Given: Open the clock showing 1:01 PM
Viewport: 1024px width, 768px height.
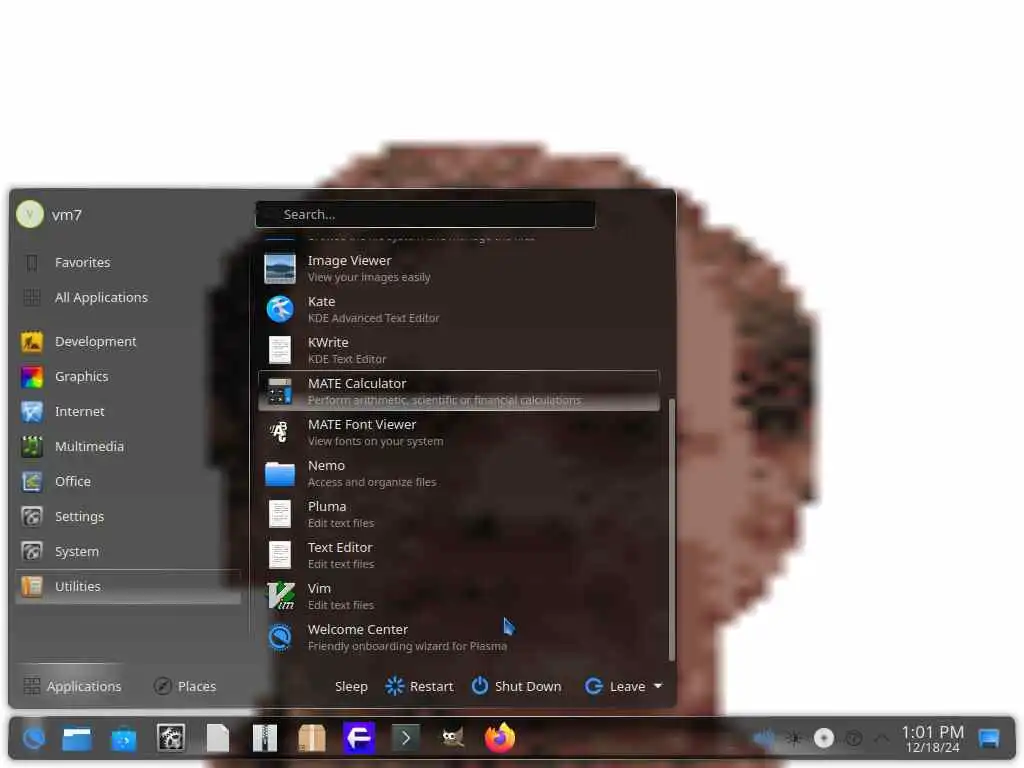Looking at the screenshot, I should (933, 739).
